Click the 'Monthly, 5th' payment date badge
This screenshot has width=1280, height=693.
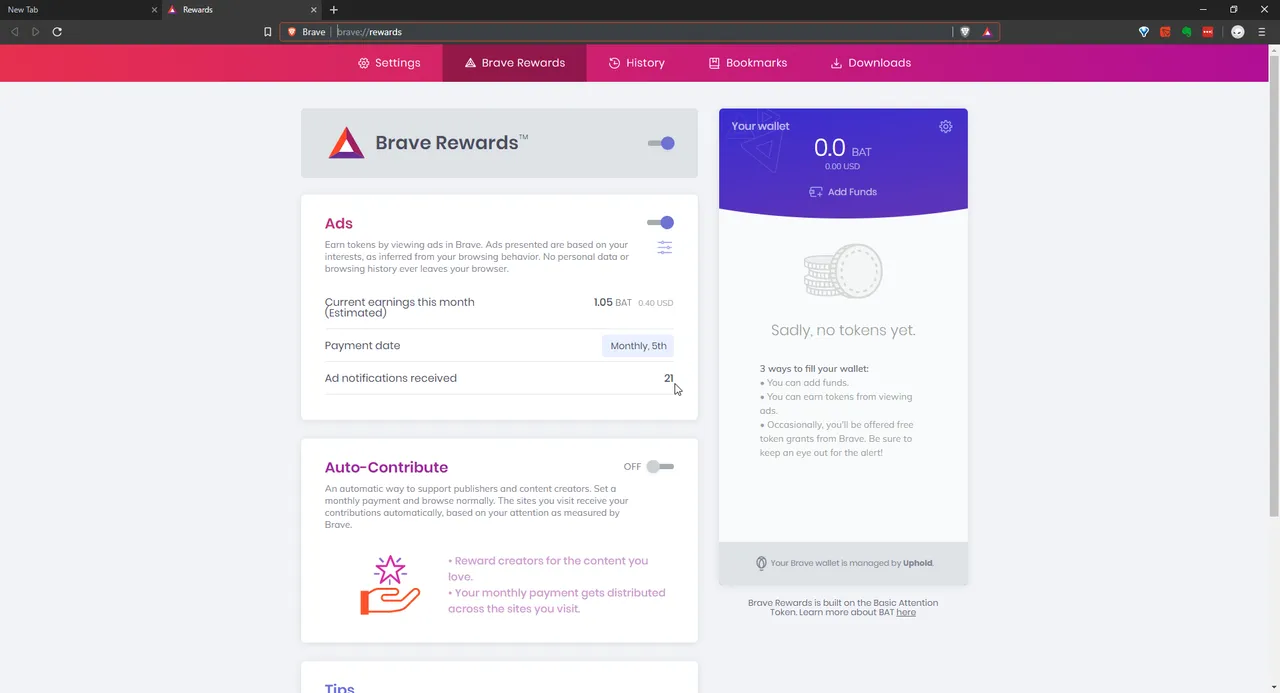pyautogui.click(x=638, y=346)
